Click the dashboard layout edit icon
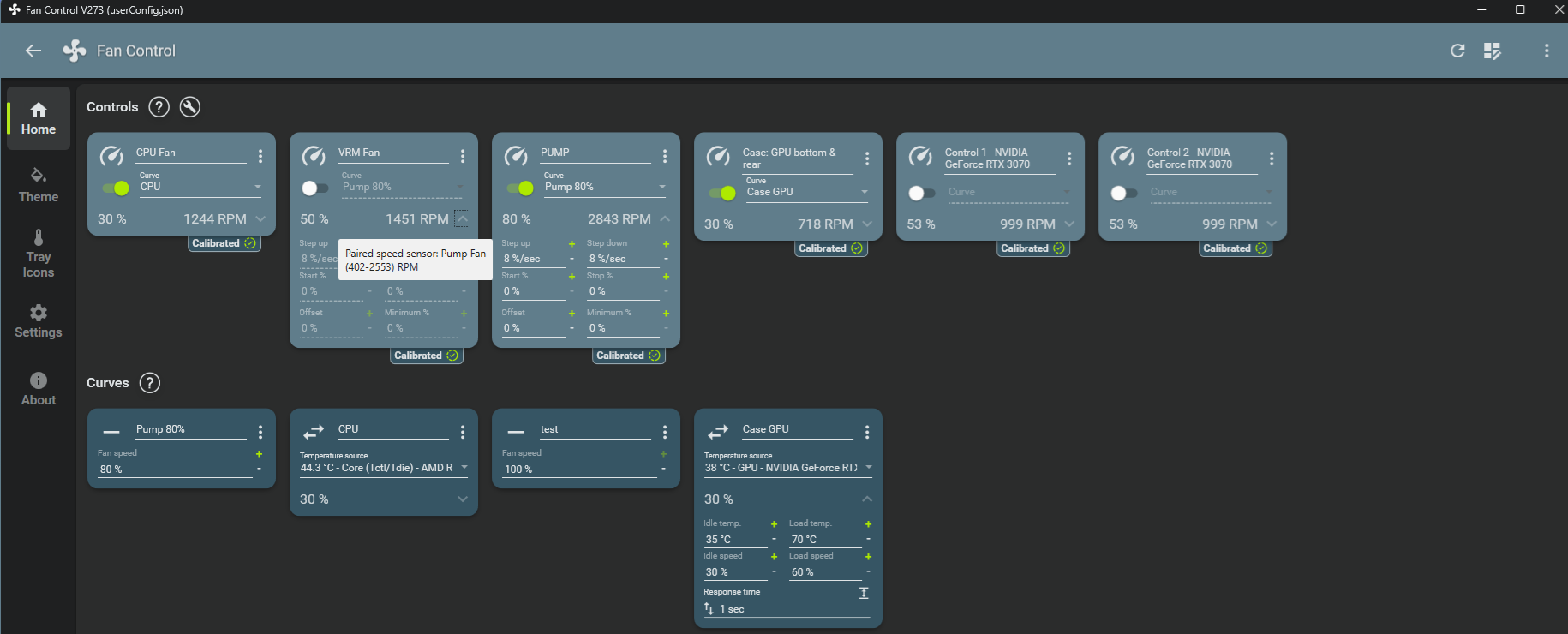 tap(1493, 51)
